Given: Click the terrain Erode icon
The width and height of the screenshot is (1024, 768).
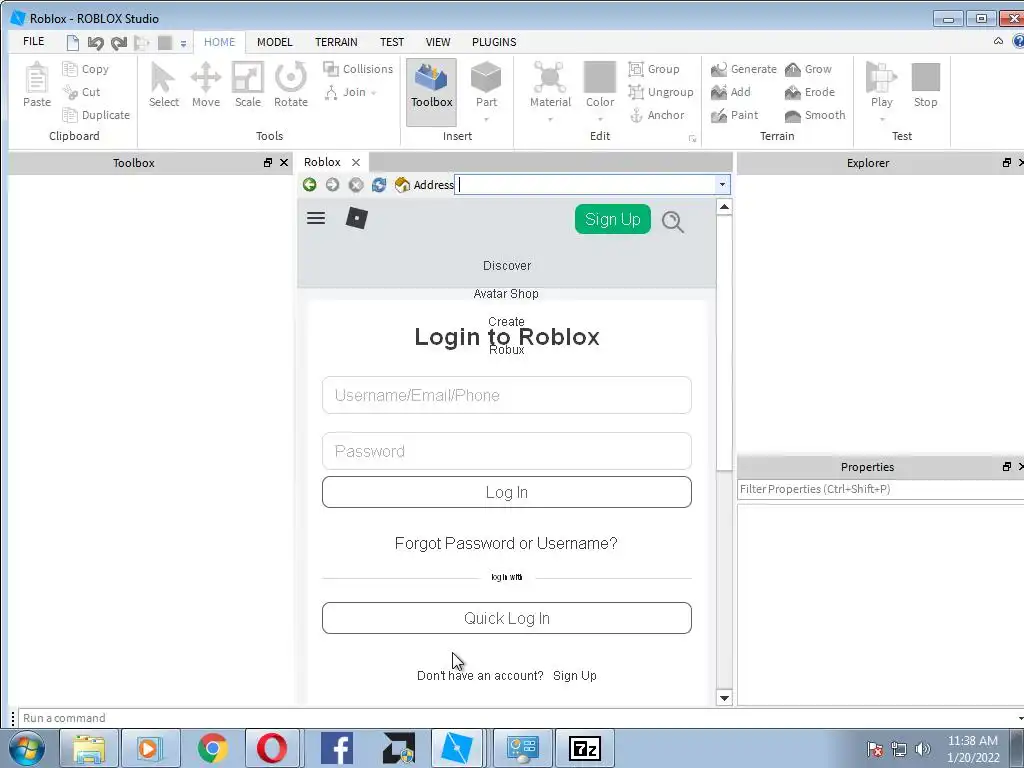Looking at the screenshot, I should tap(793, 92).
